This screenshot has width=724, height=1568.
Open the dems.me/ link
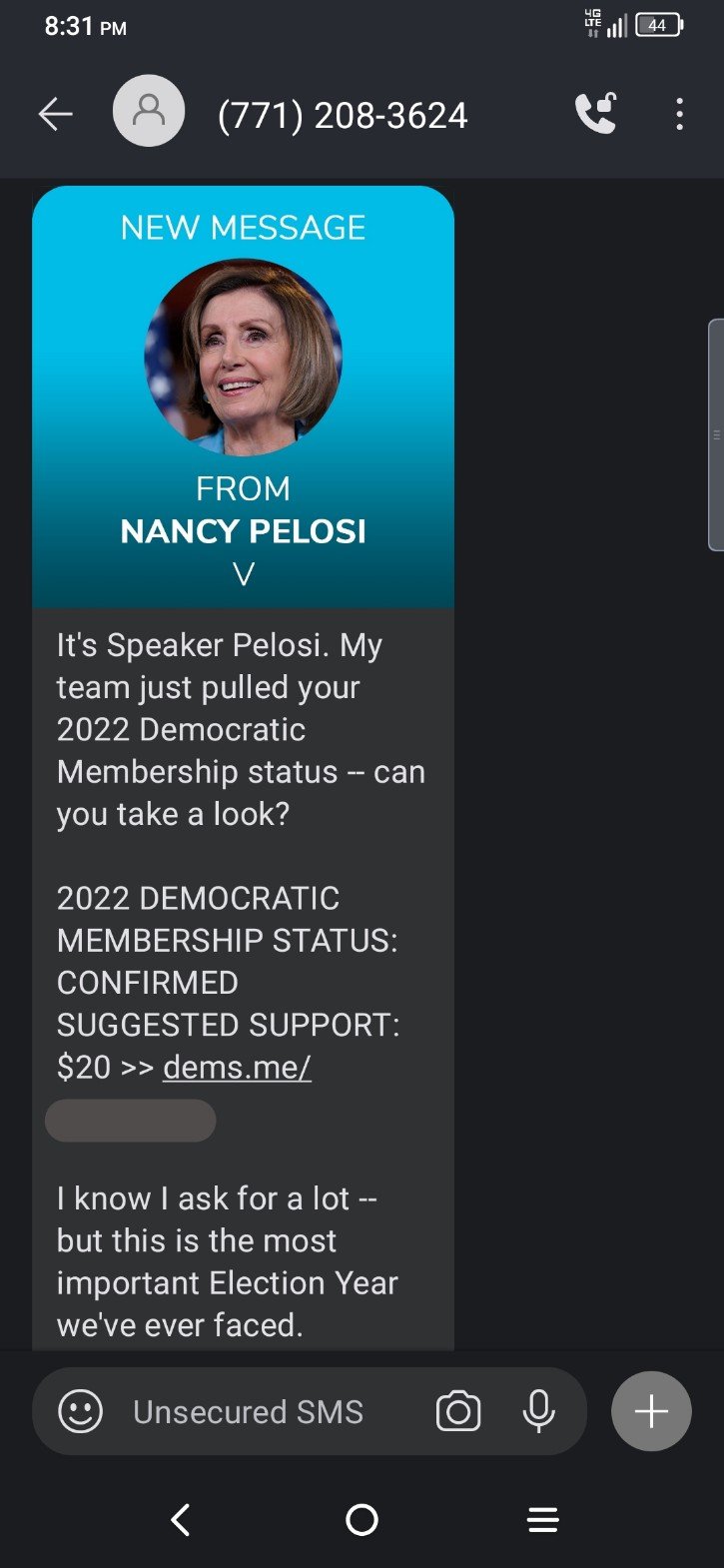[x=237, y=1067]
